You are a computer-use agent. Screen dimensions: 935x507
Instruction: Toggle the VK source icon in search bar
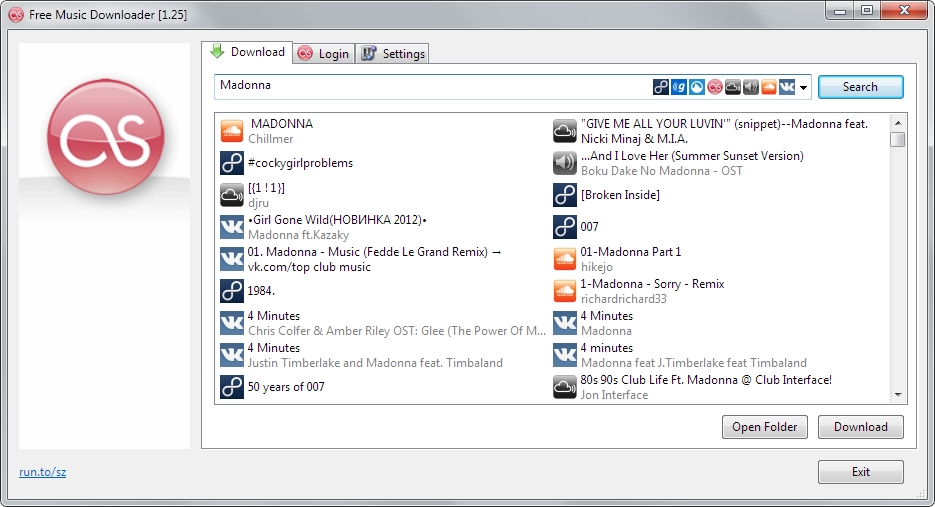[x=787, y=87]
